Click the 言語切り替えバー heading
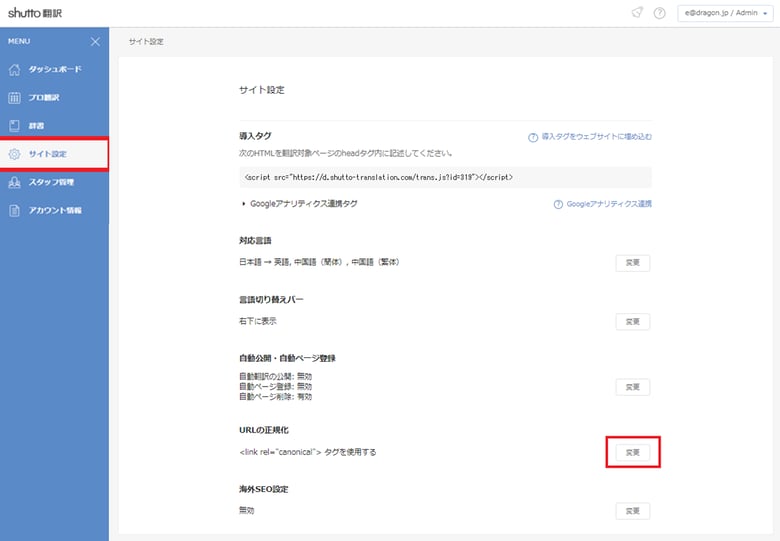The image size is (780, 541). point(271,299)
